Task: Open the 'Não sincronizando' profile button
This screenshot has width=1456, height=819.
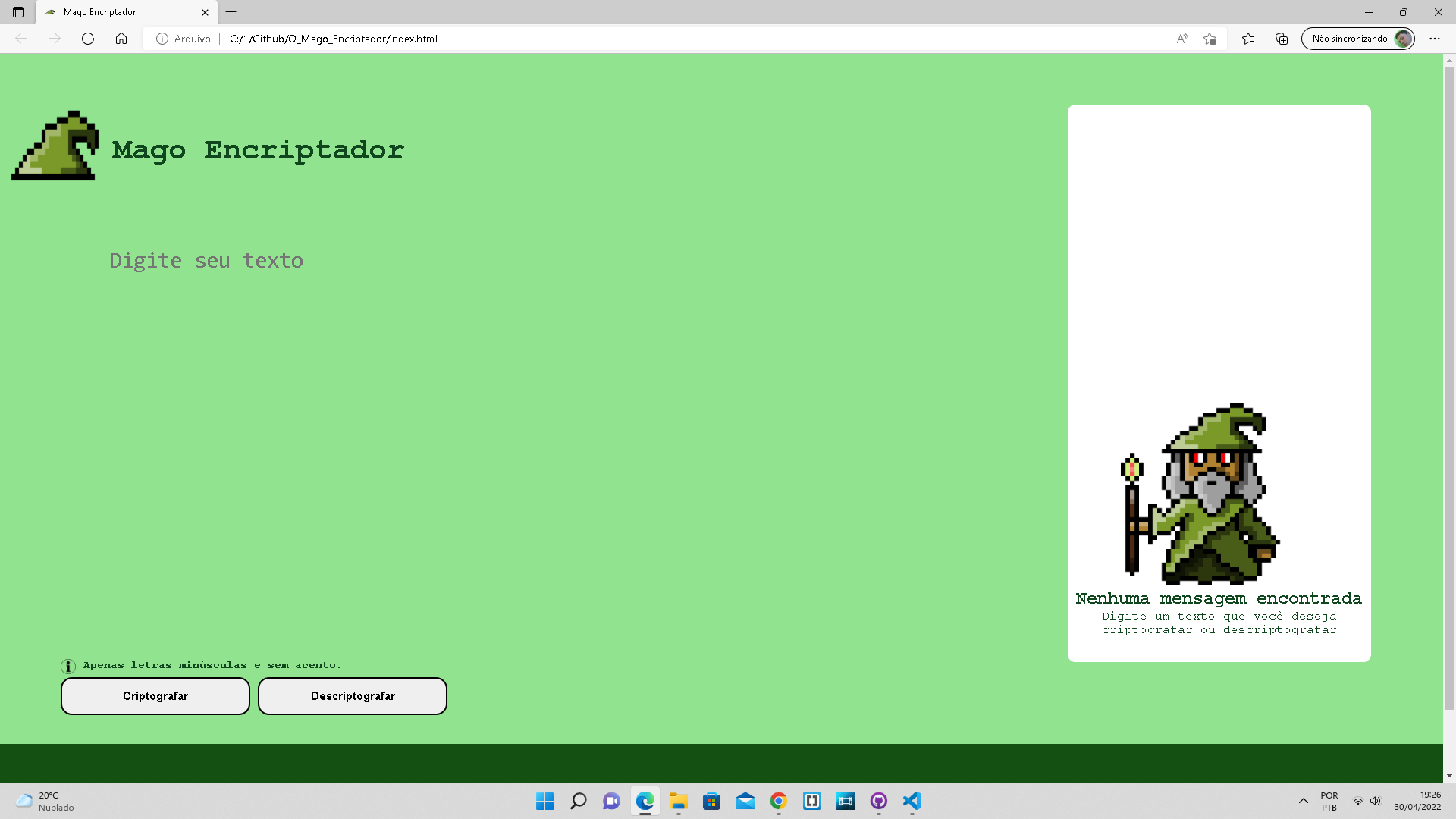Action: coord(1357,39)
